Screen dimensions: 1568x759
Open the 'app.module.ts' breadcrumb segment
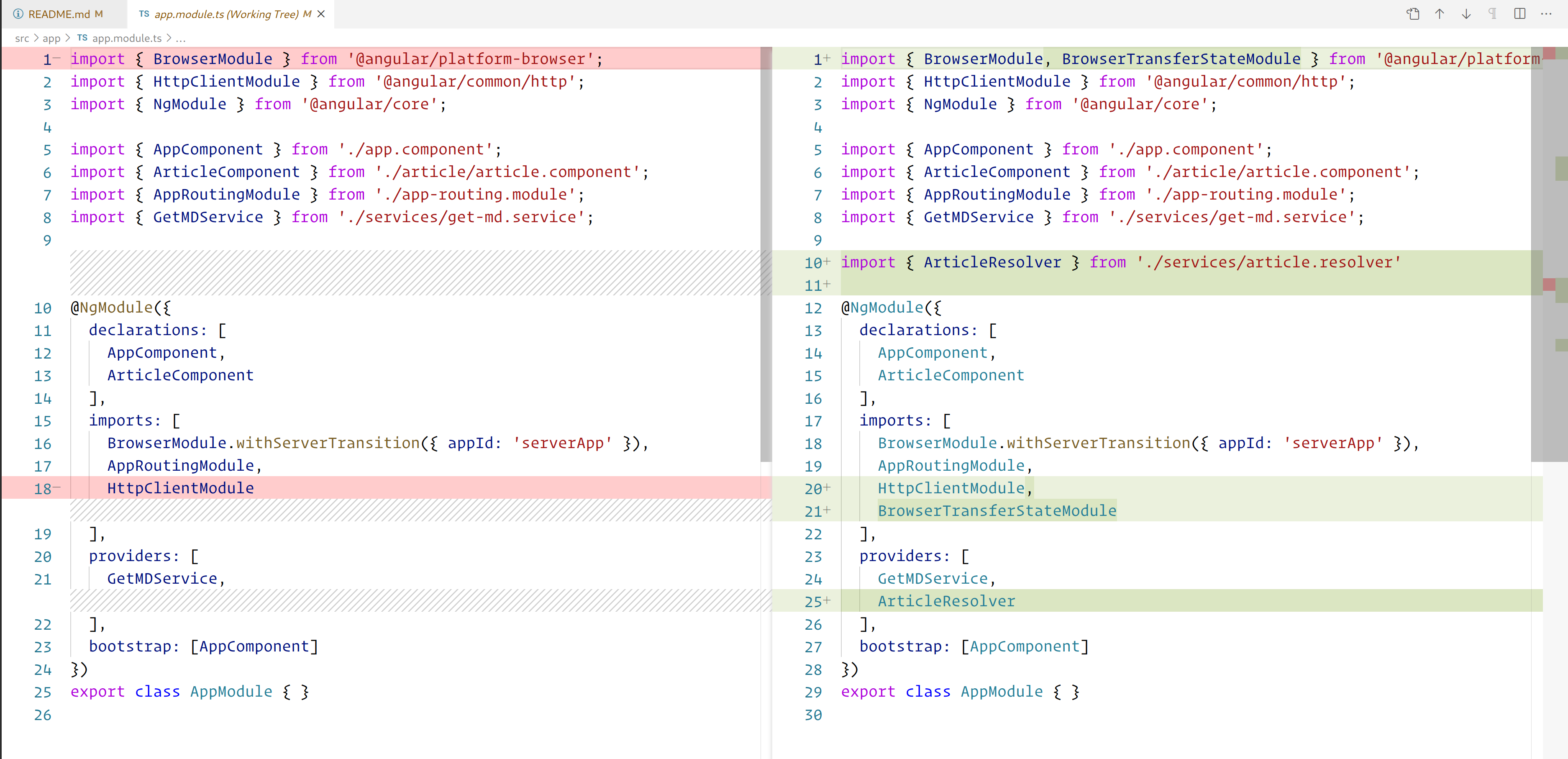click(x=127, y=38)
